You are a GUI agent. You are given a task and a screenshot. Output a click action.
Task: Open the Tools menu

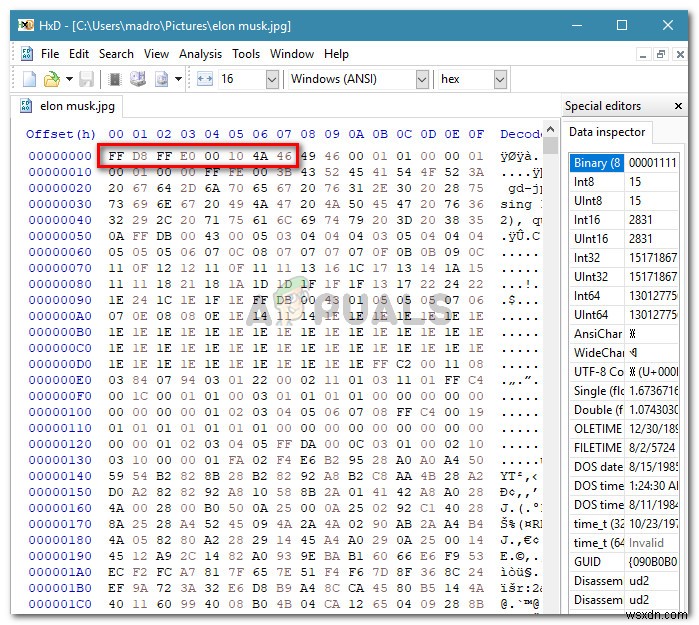pos(246,54)
